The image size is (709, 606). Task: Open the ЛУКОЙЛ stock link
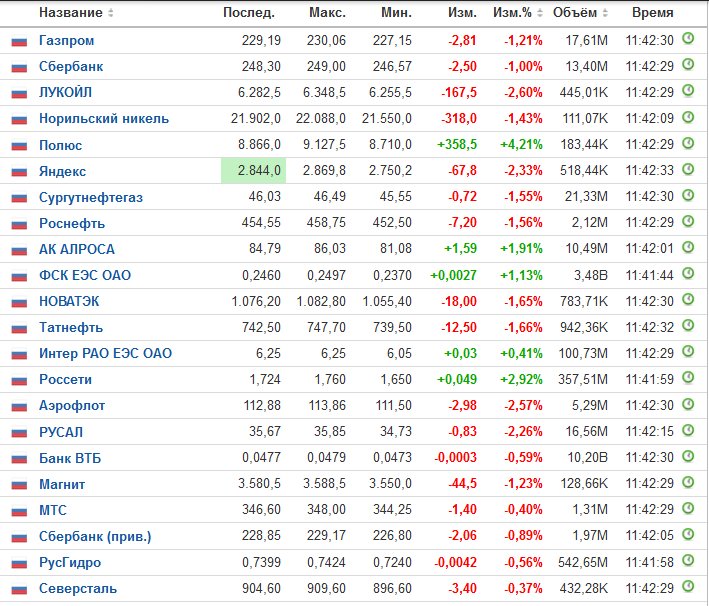click(65, 93)
